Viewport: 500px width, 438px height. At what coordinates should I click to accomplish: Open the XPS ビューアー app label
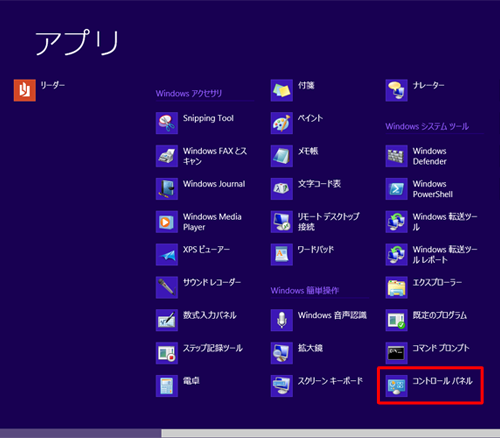(206, 250)
